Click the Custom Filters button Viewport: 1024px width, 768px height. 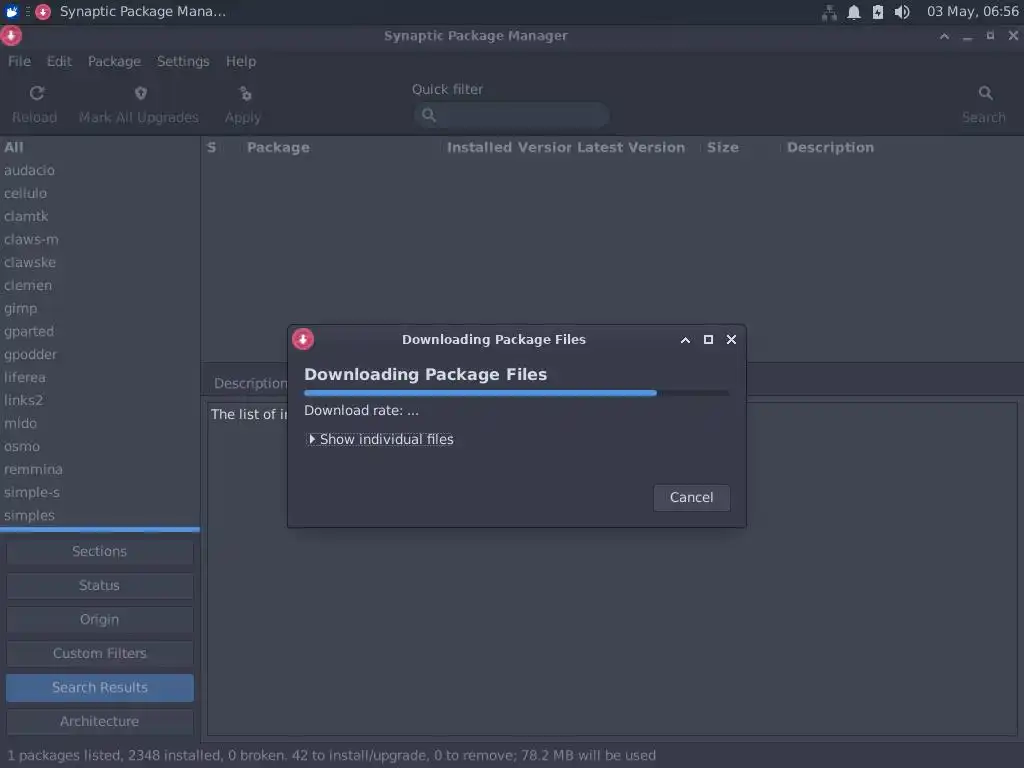click(100, 654)
